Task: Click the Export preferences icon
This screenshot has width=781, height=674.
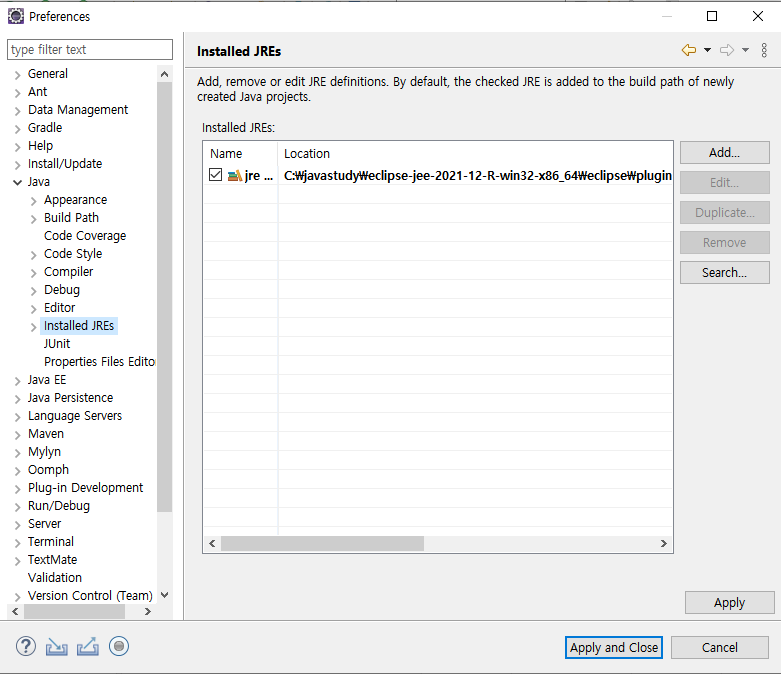Action: click(x=88, y=647)
